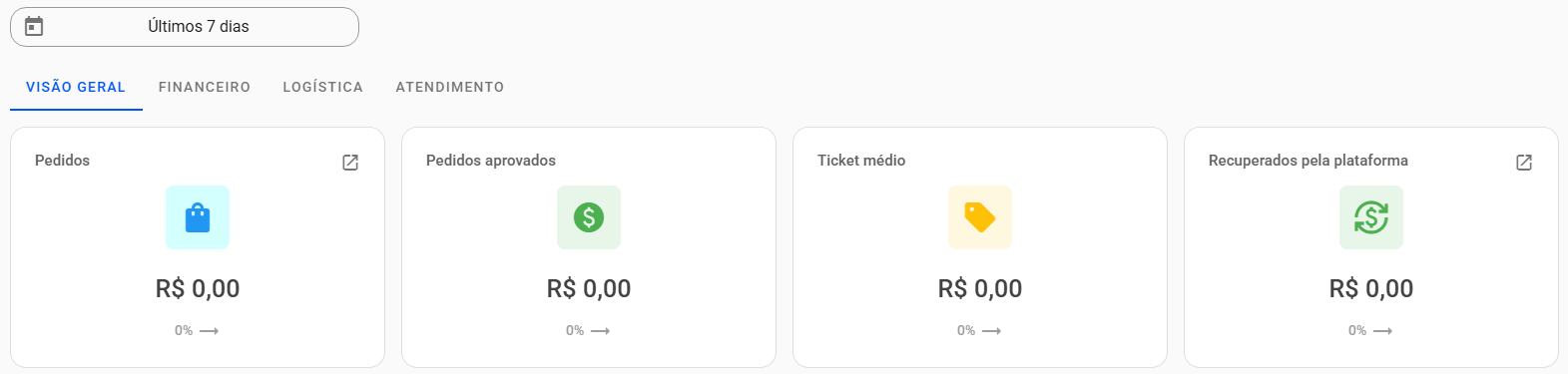Image resolution: width=1568 pixels, height=374 pixels.
Task: Click the Ticket médio card title
Action: pos(861,161)
